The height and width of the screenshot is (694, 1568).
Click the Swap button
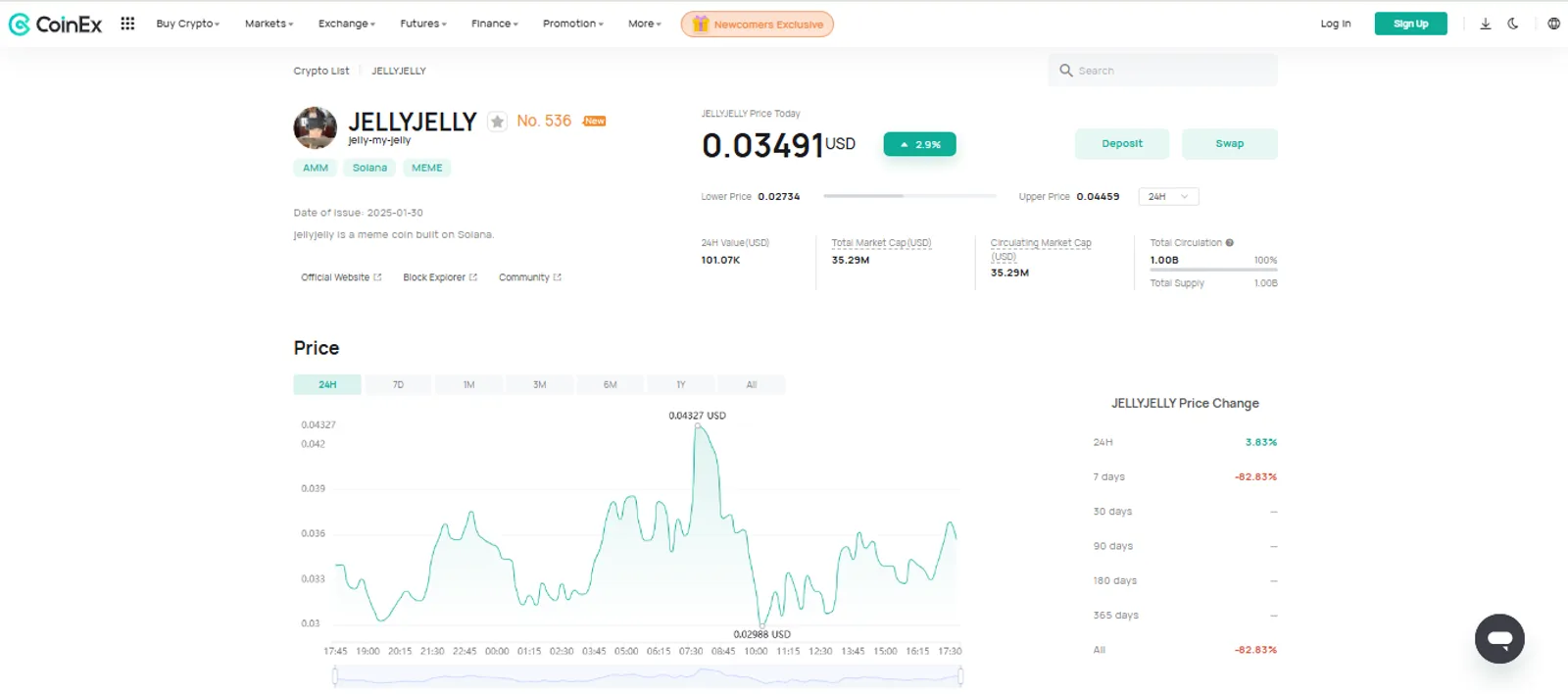coord(1230,143)
